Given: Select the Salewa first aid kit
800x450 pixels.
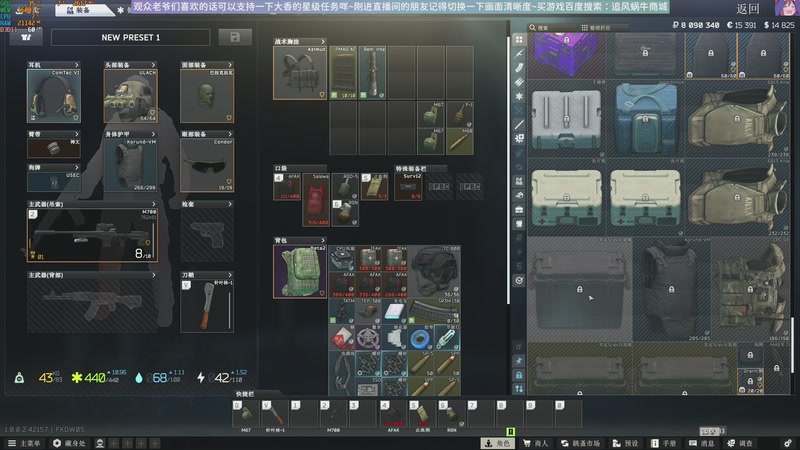Looking at the screenshot, I should point(316,199).
